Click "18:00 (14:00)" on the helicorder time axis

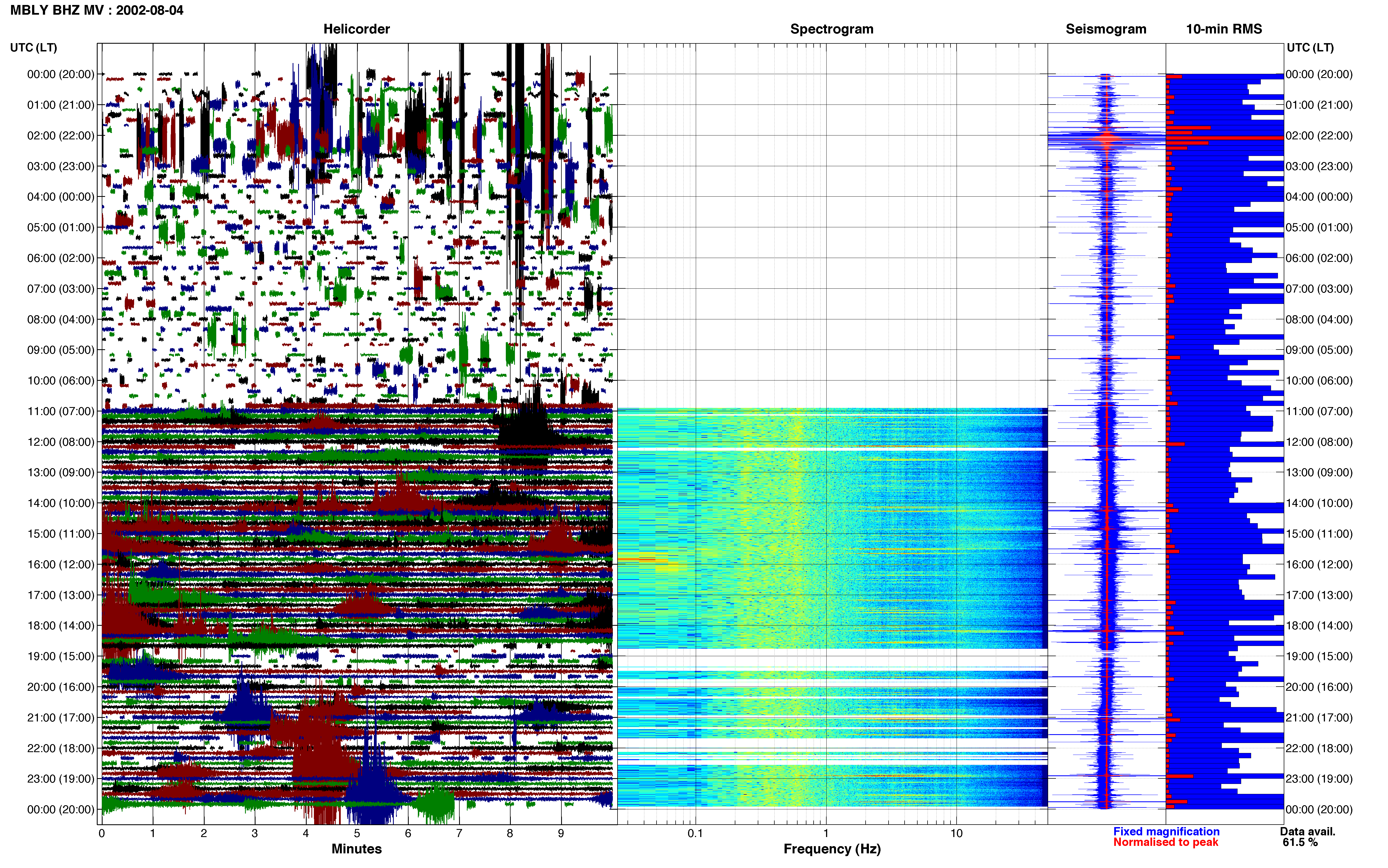pos(61,626)
